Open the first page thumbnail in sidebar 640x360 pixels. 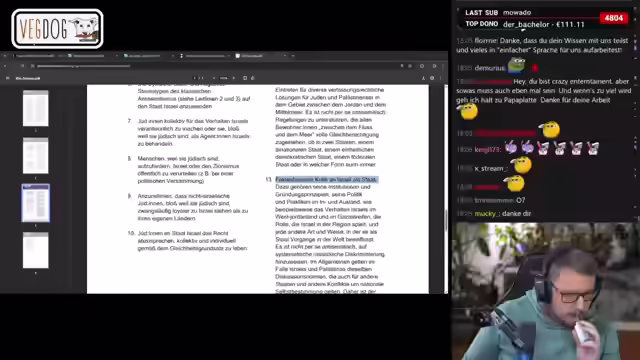point(36,108)
